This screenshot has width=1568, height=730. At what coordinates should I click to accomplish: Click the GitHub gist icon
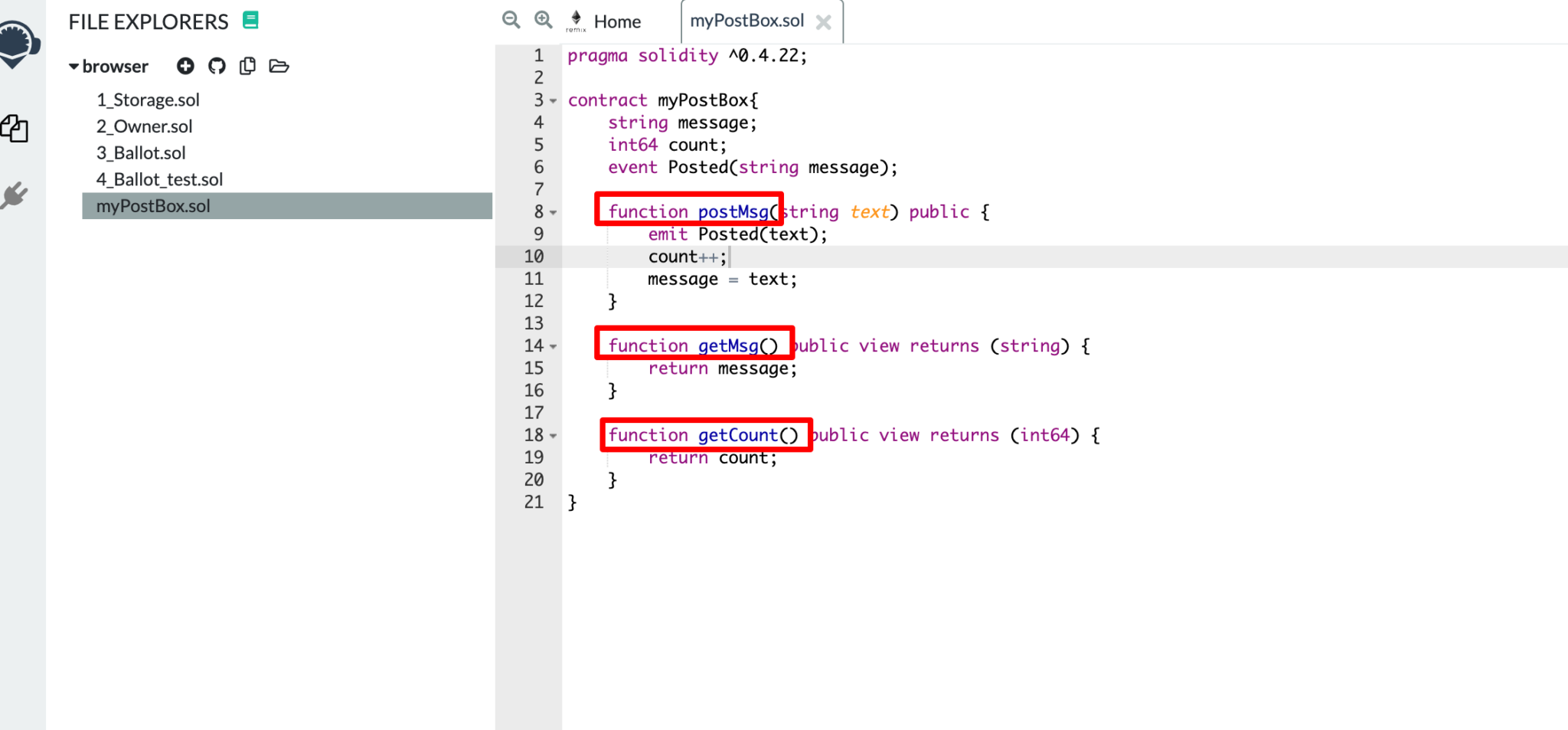click(217, 67)
